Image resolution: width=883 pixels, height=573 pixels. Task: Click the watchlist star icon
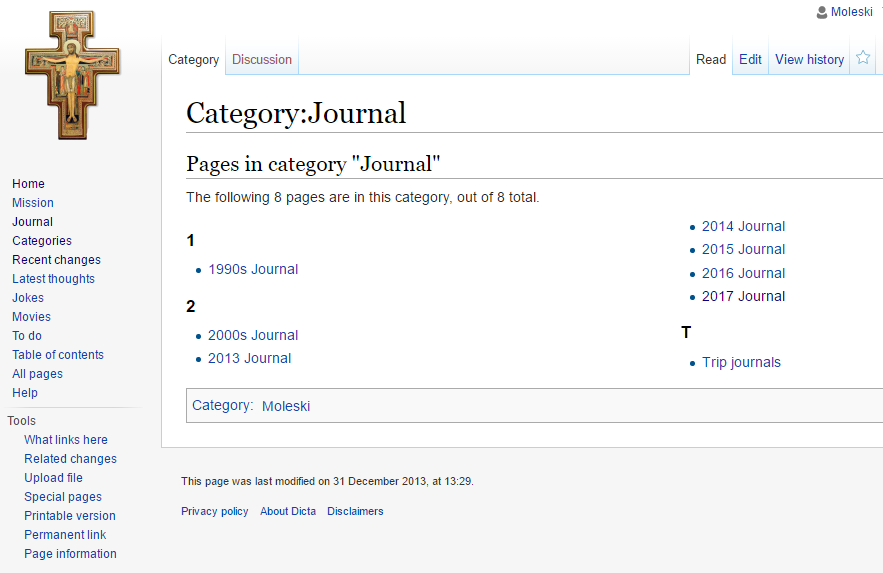pos(863,57)
